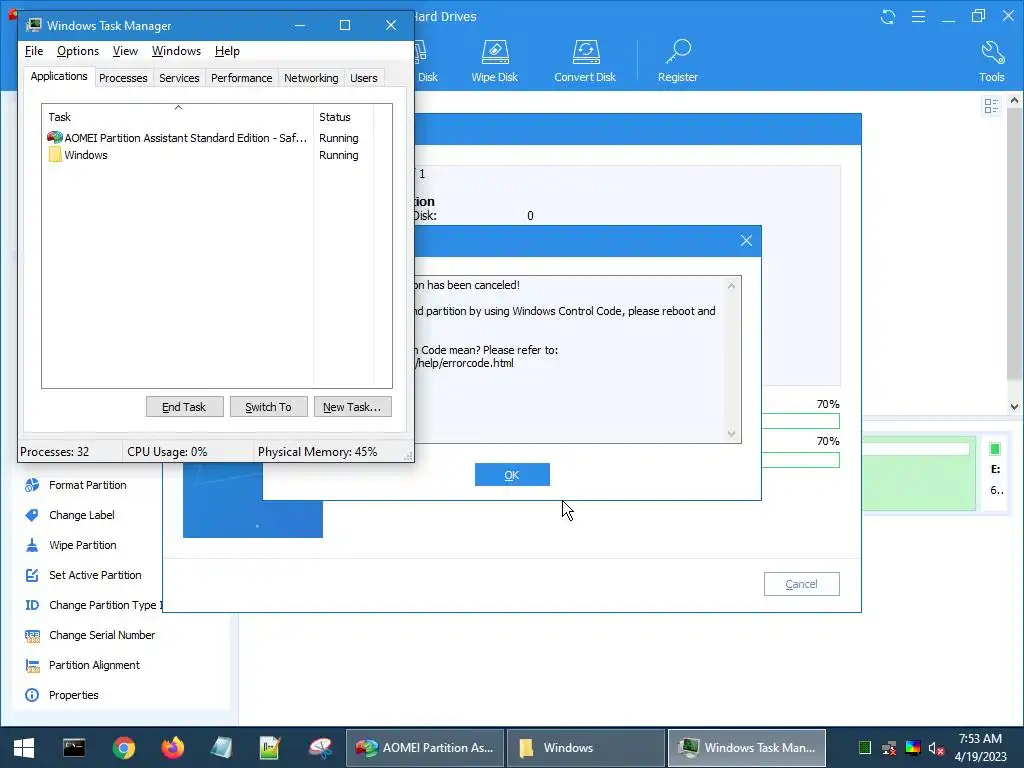
Task: Click the green square tray icon
Action: 865,748
